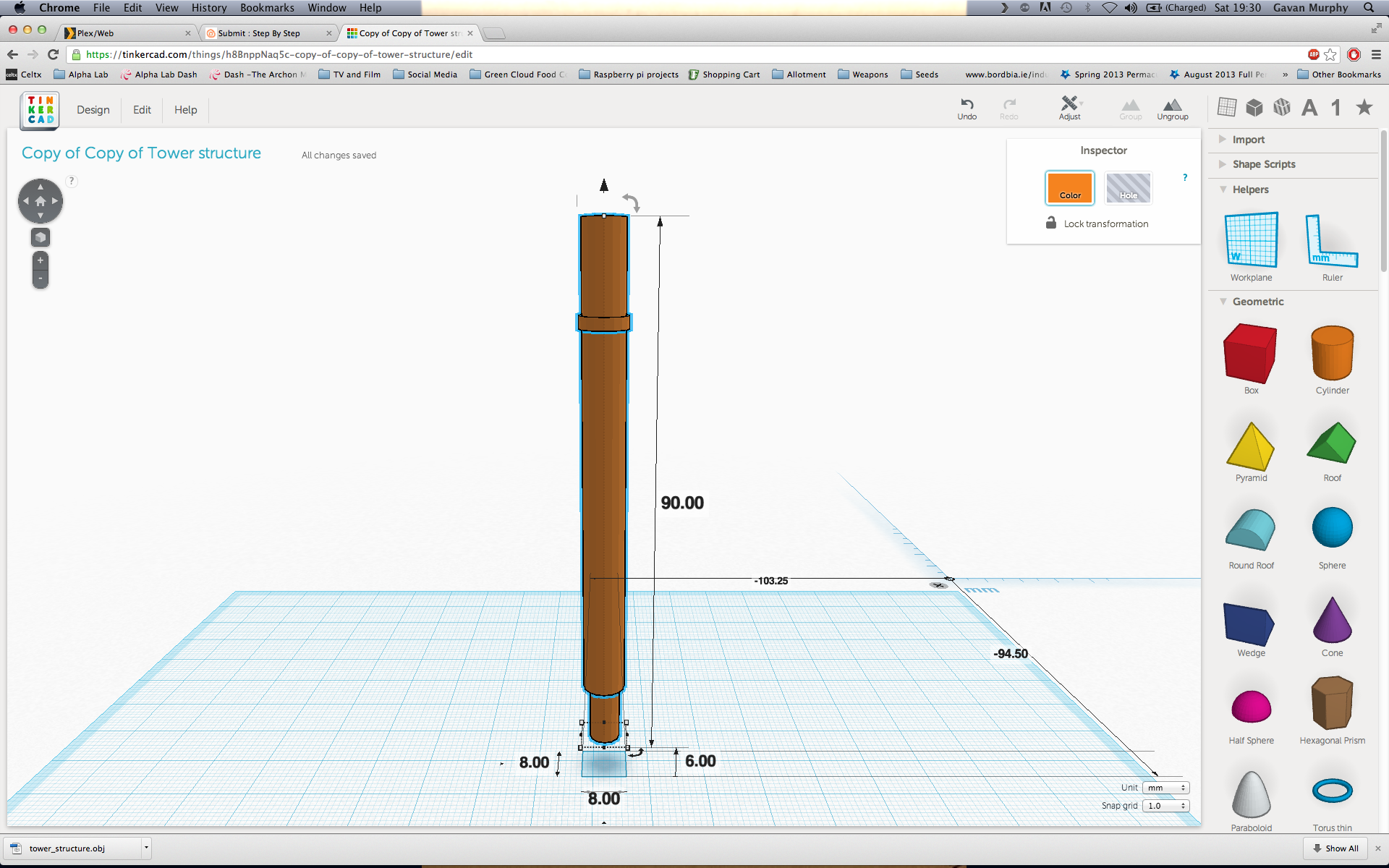Open Chrome Bookmarks menu
This screenshot has height=868, width=1389.
267,8
